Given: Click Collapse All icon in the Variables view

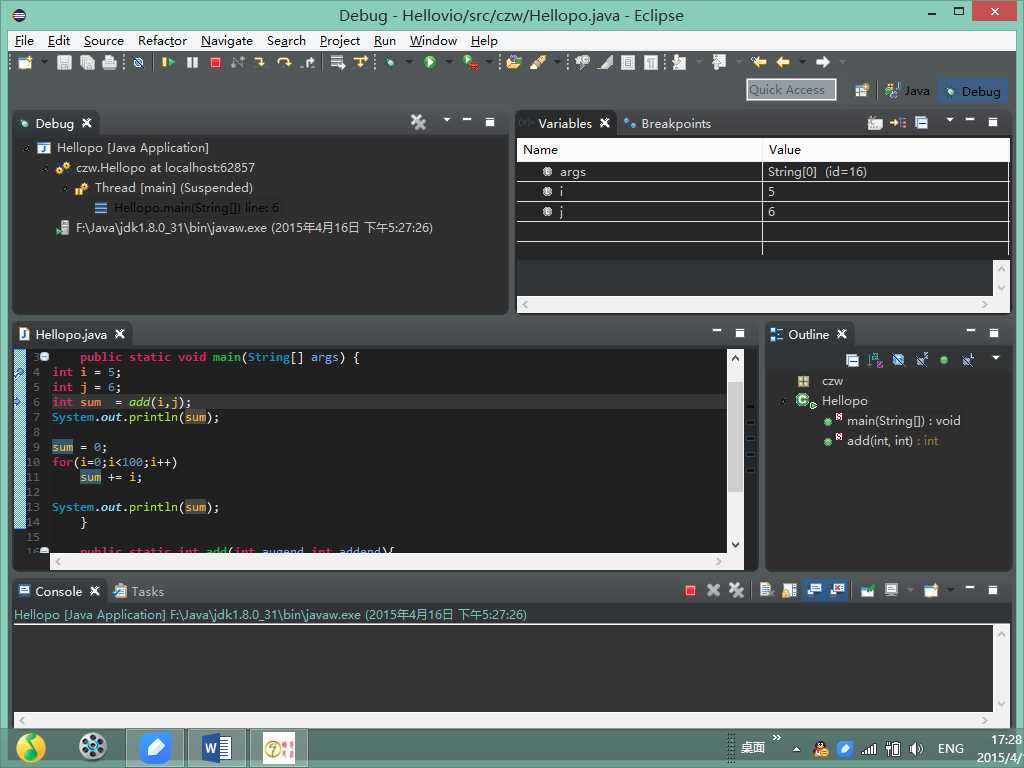Looking at the screenshot, I should click(x=921, y=122).
